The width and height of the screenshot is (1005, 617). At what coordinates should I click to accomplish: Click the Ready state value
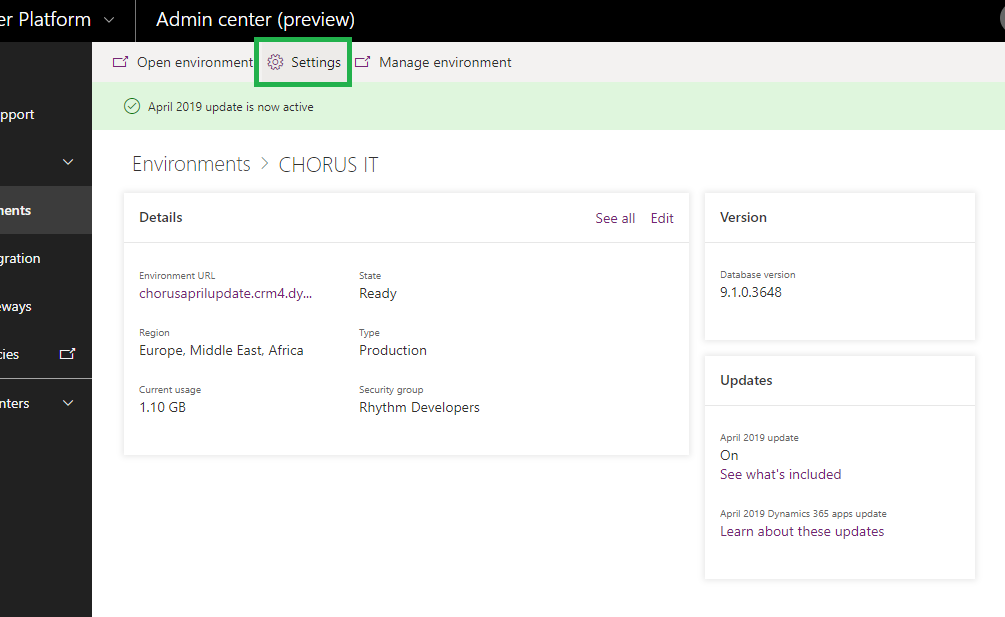378,293
